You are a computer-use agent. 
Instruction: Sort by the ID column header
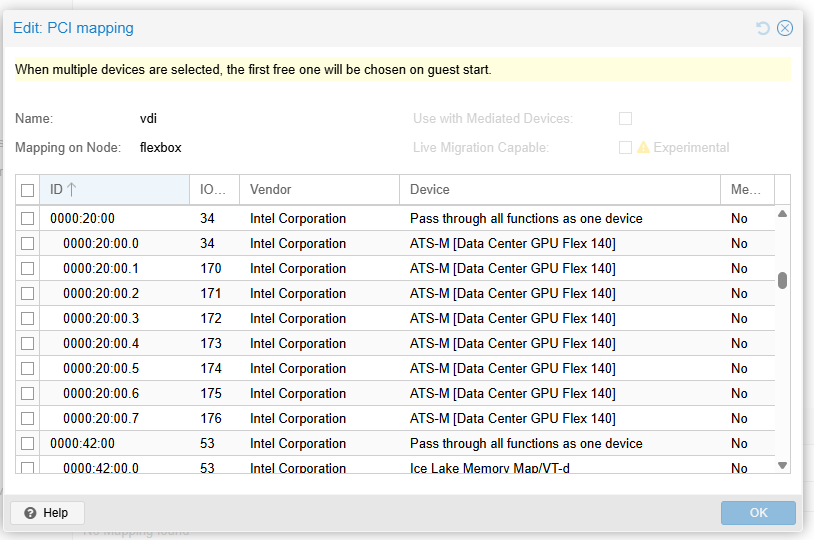[110, 189]
